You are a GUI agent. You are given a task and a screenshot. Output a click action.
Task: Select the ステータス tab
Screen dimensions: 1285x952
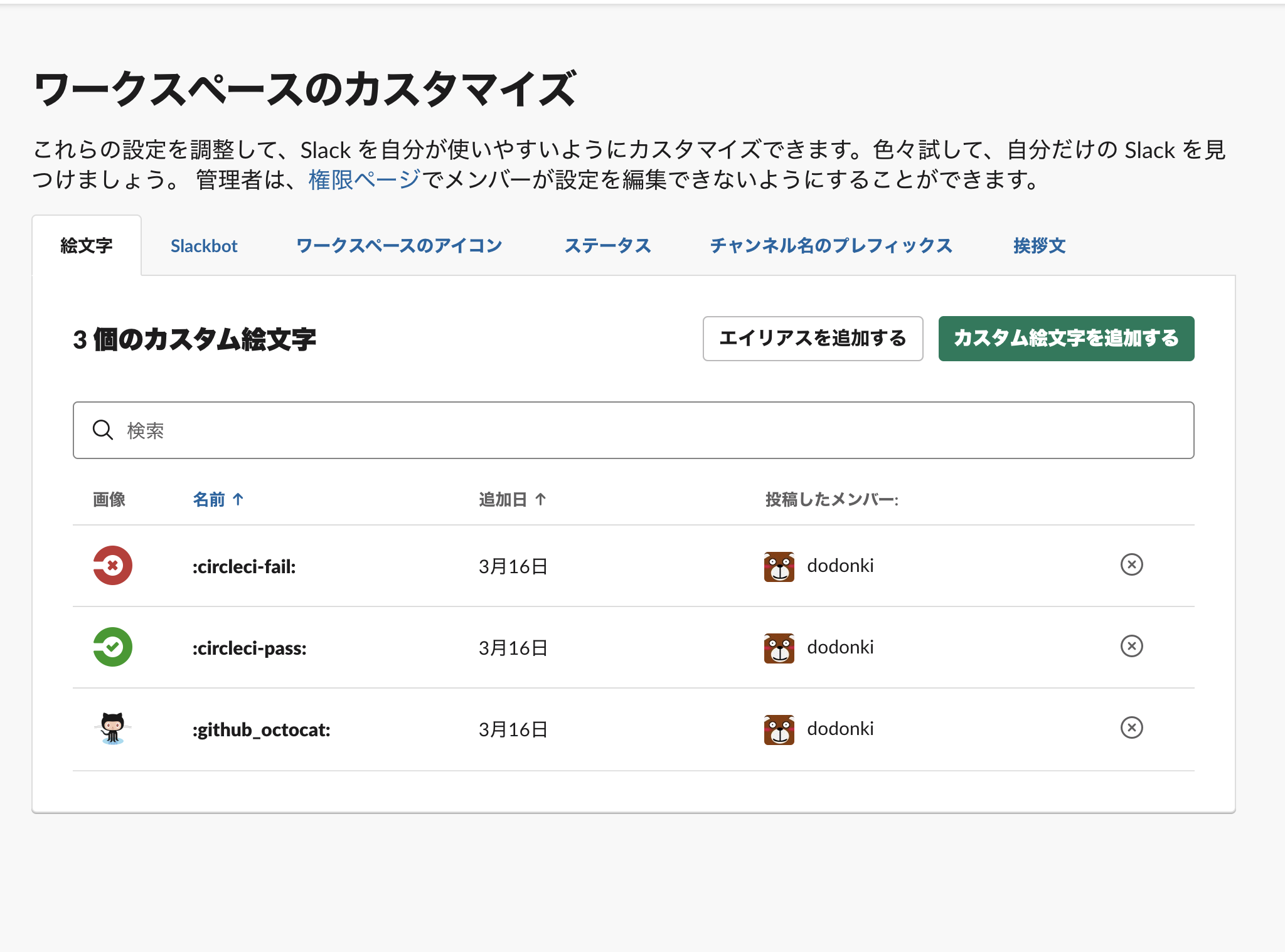[607, 246]
